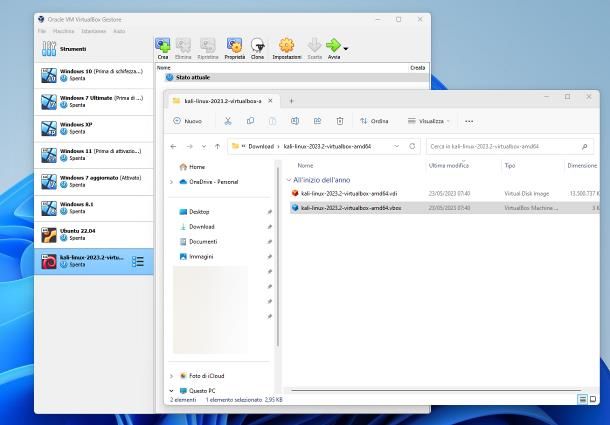Close the kali-linux Explorer tab

coord(270,101)
